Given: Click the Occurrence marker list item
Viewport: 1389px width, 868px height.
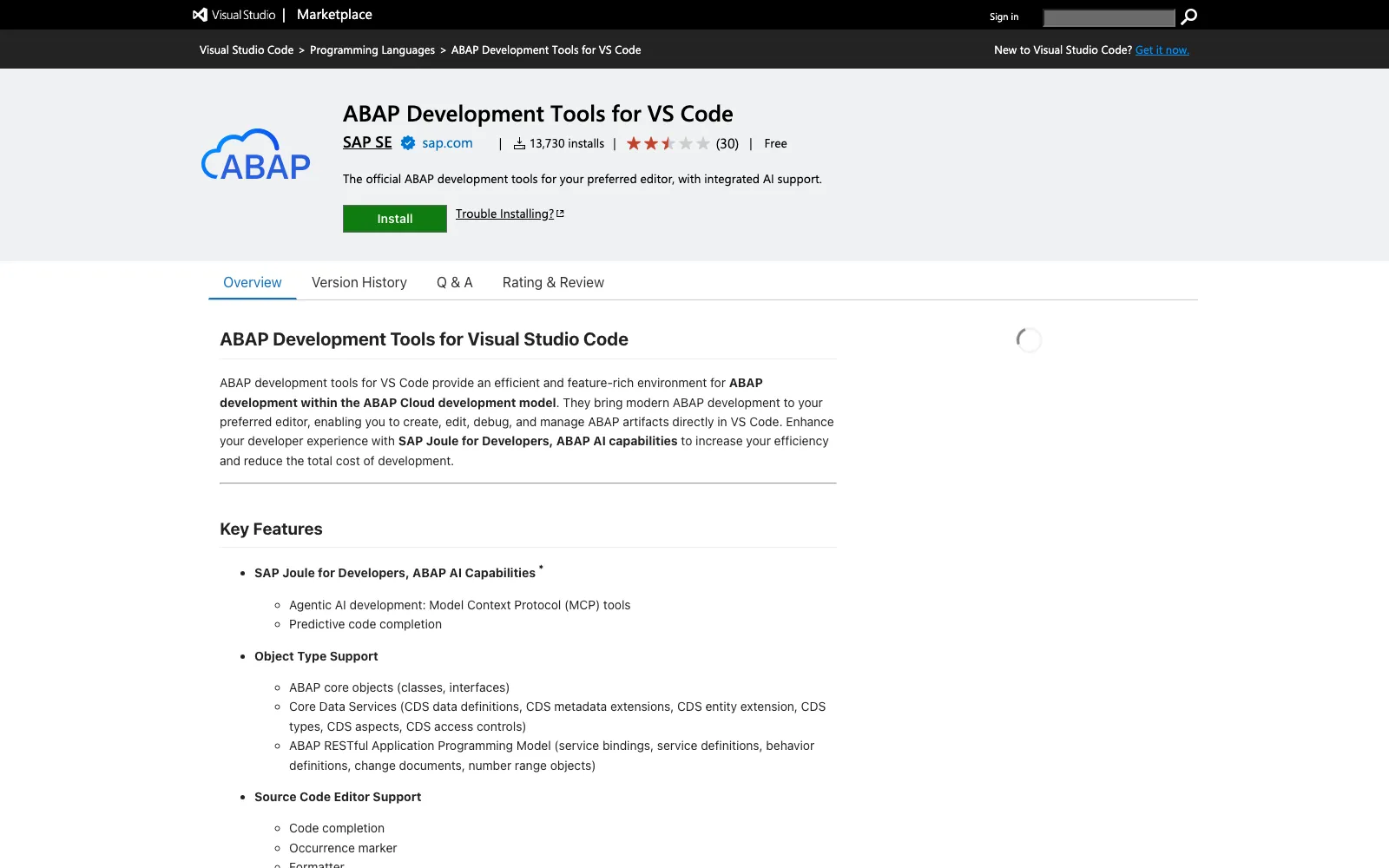Looking at the screenshot, I should tap(343, 848).
